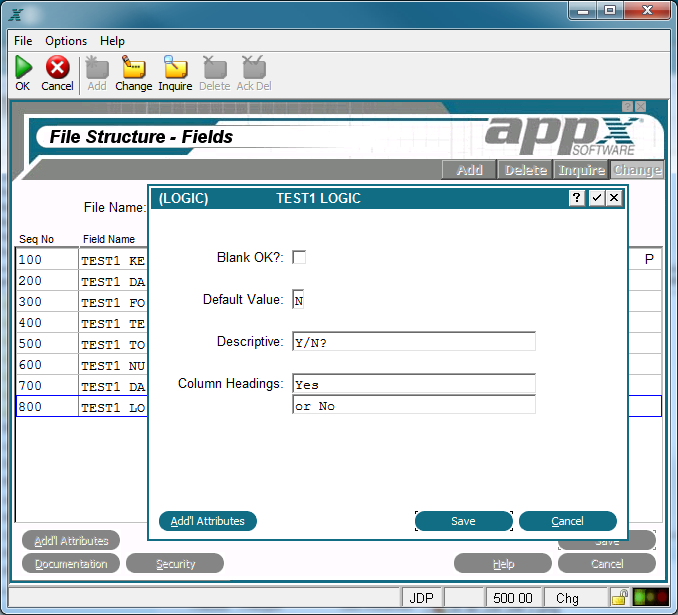Click the padlock icon in status bar
The width and height of the screenshot is (678, 615).
point(620,598)
